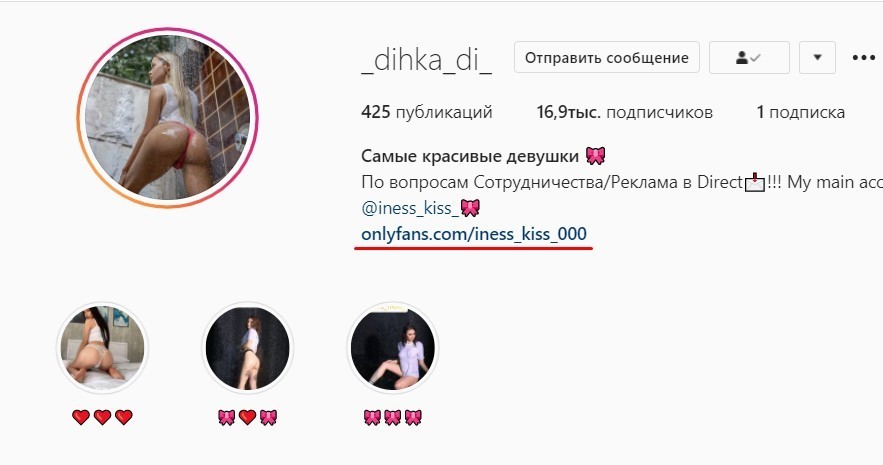Image resolution: width=883 pixels, height=465 pixels.
Task: Click the 425 публикаций post count
Action: pyautogui.click(x=427, y=112)
